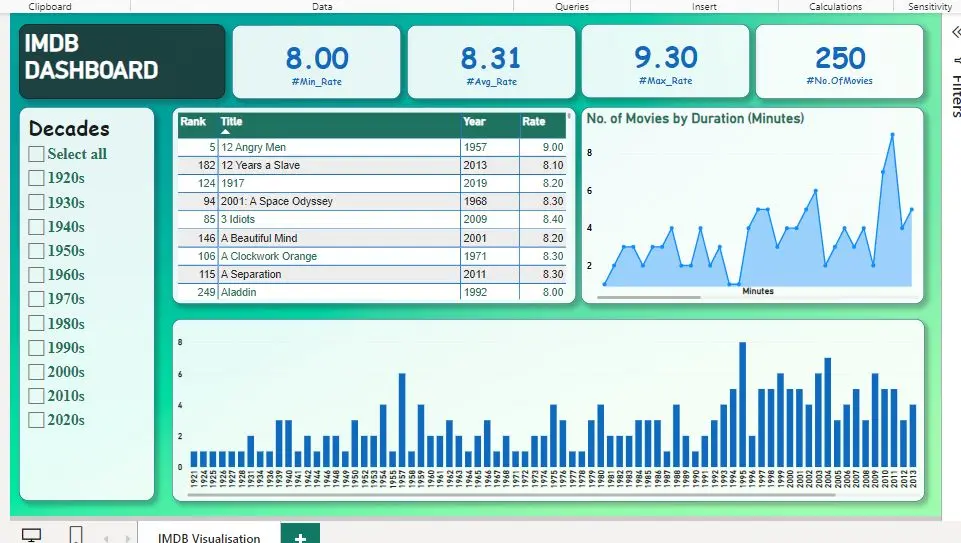Click the Queries ribbon group label

pyautogui.click(x=572, y=7)
